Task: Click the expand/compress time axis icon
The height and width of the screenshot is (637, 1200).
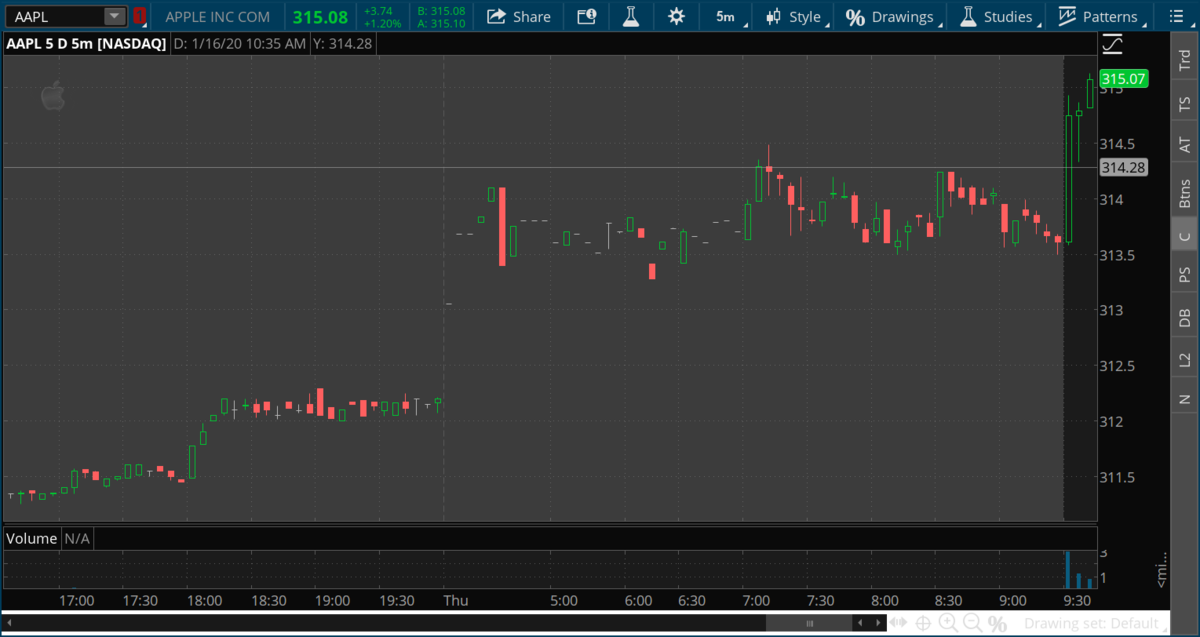Action: tap(900, 623)
